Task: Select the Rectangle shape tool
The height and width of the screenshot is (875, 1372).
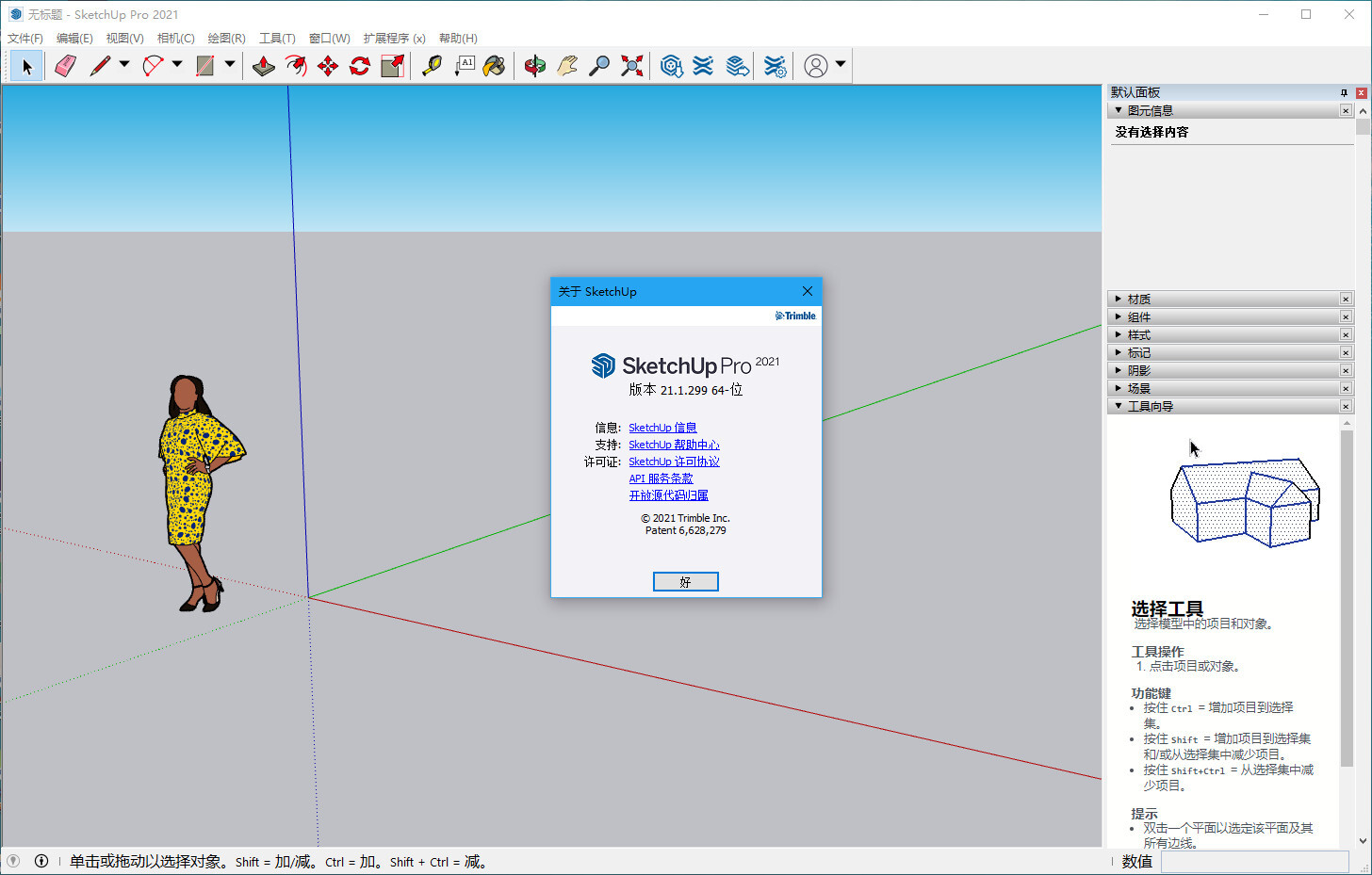Action: coord(204,66)
